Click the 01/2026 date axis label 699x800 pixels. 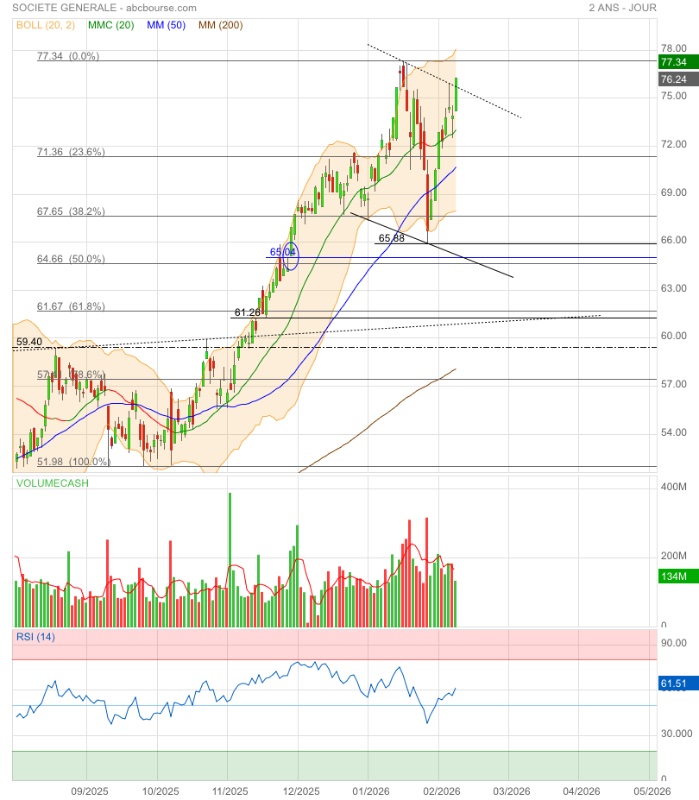[371, 791]
